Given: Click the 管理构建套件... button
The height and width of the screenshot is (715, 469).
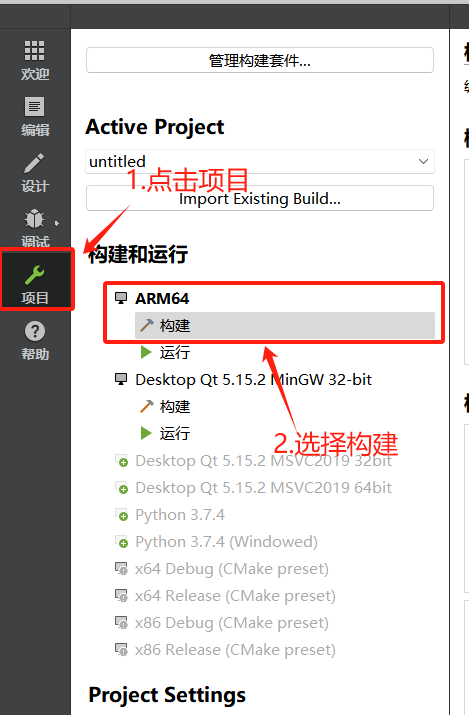Looking at the screenshot, I should (x=260, y=60).
